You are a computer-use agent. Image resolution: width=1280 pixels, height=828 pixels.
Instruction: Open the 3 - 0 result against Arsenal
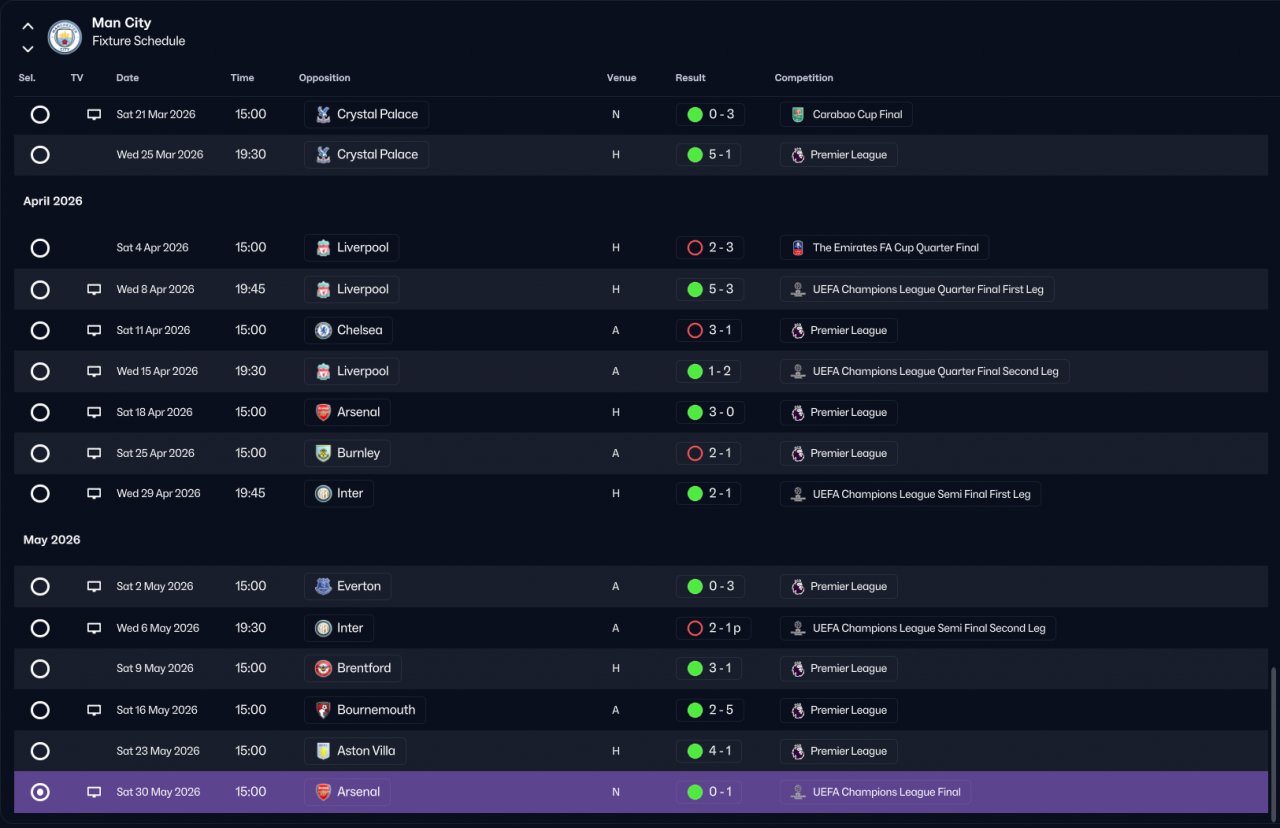pyautogui.click(x=709, y=412)
